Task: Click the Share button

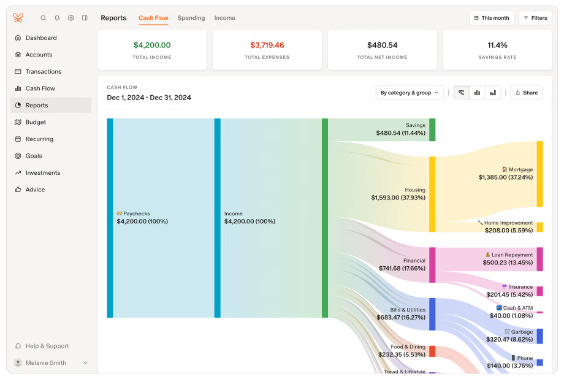Action: pyautogui.click(x=527, y=93)
